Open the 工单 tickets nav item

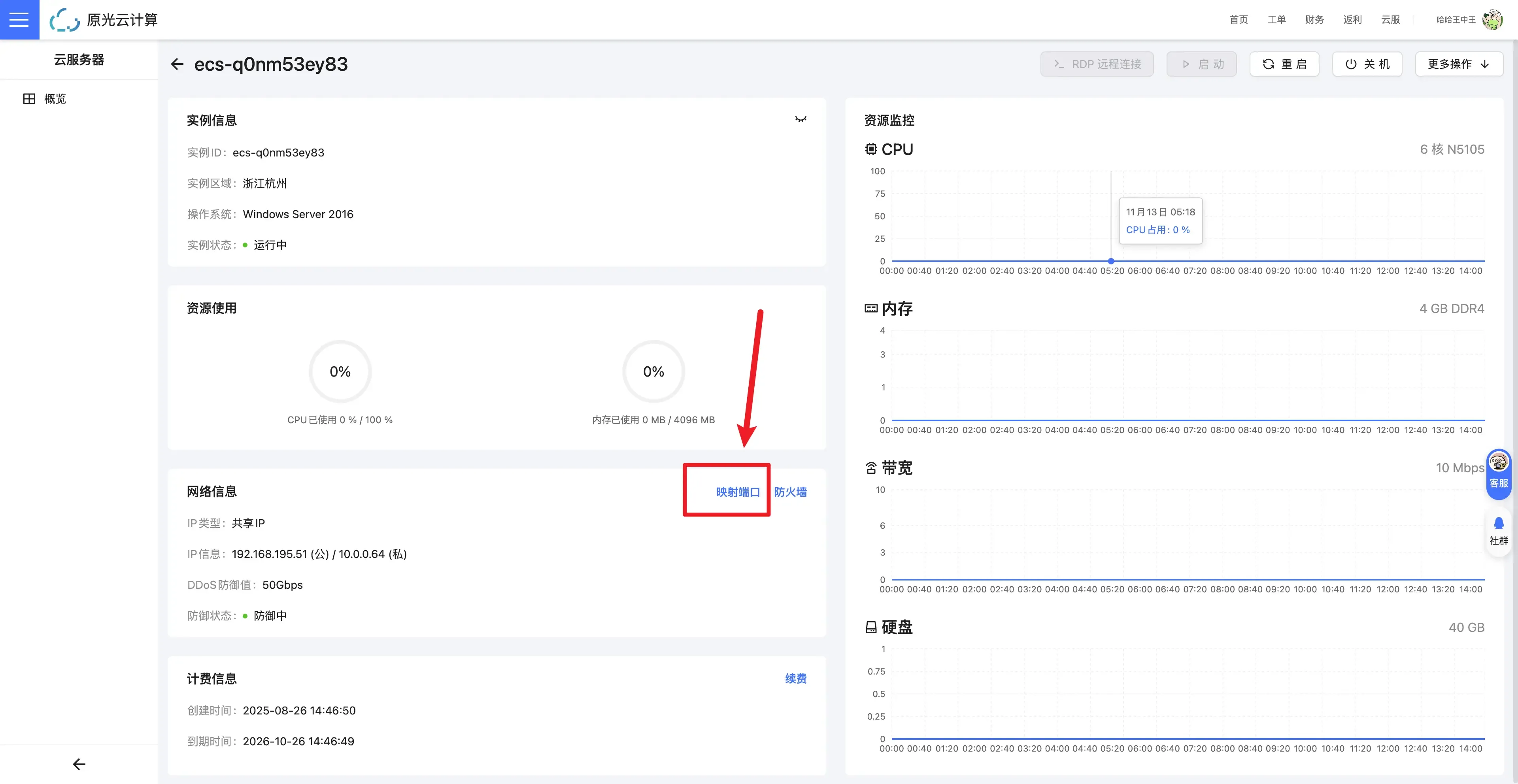(x=1276, y=19)
